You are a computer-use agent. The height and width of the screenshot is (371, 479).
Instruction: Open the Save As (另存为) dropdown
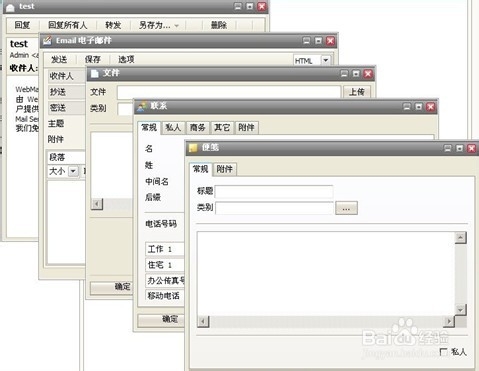pyautogui.click(x=158, y=25)
